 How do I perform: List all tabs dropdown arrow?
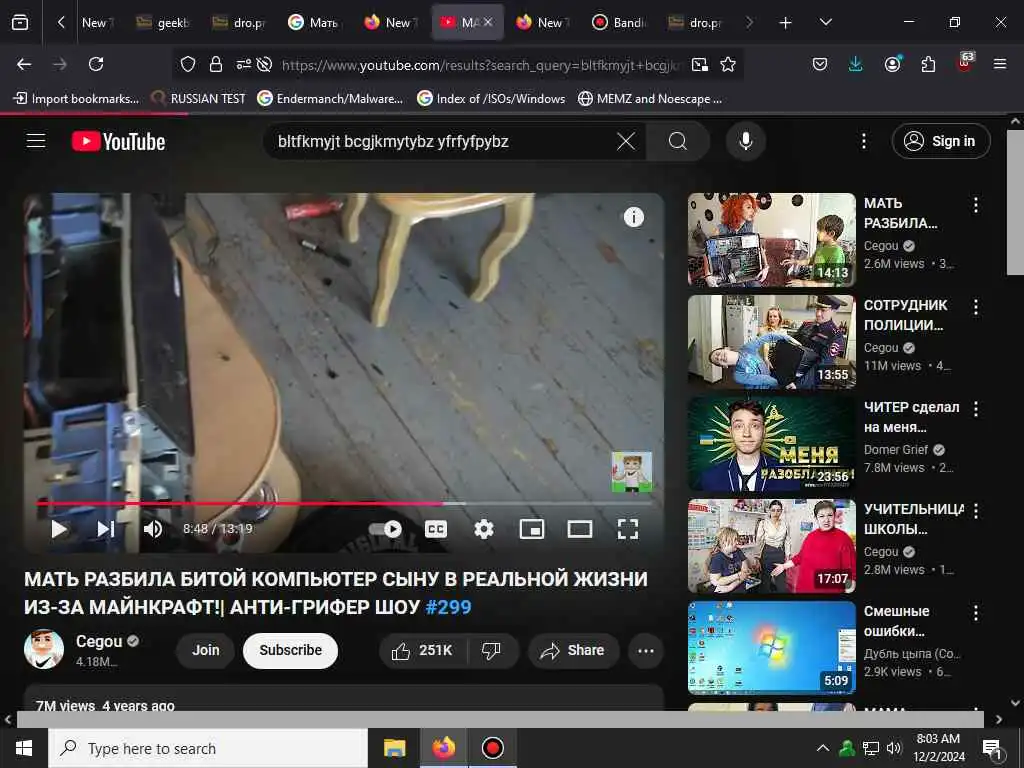(x=825, y=22)
